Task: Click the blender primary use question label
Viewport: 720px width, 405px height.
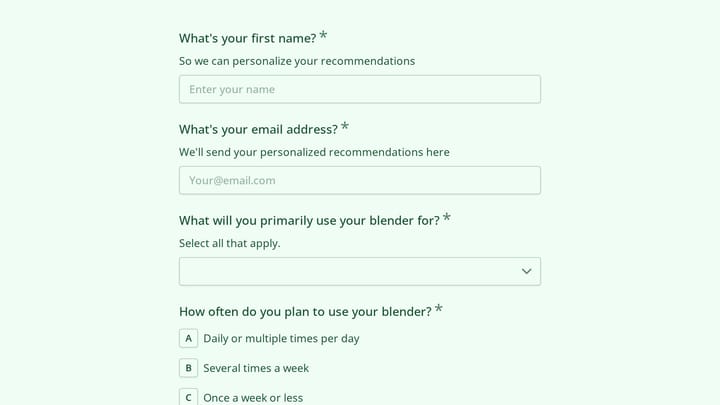Action: (309, 220)
